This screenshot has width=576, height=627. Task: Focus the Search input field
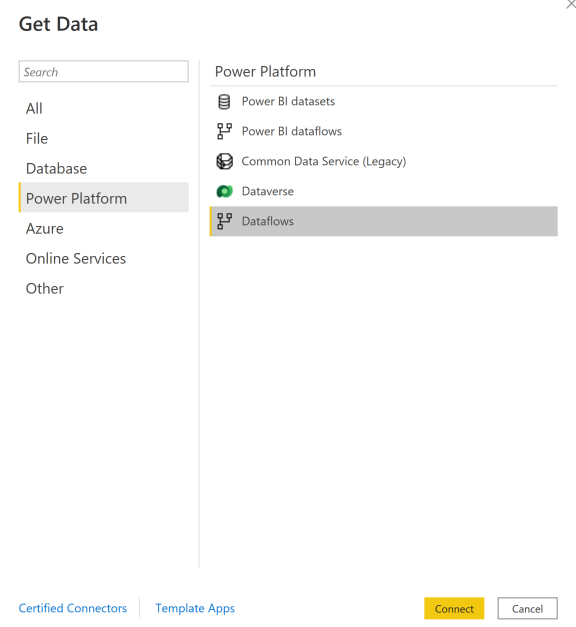click(104, 72)
